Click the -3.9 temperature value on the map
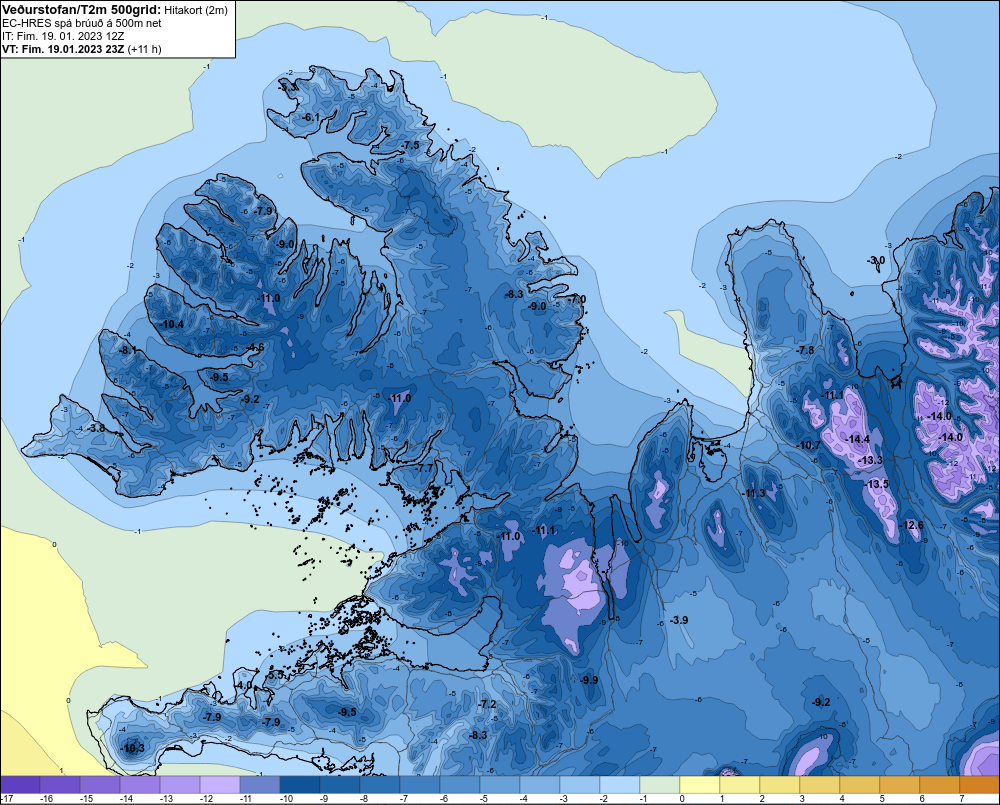This screenshot has width=1000, height=805. (x=679, y=621)
